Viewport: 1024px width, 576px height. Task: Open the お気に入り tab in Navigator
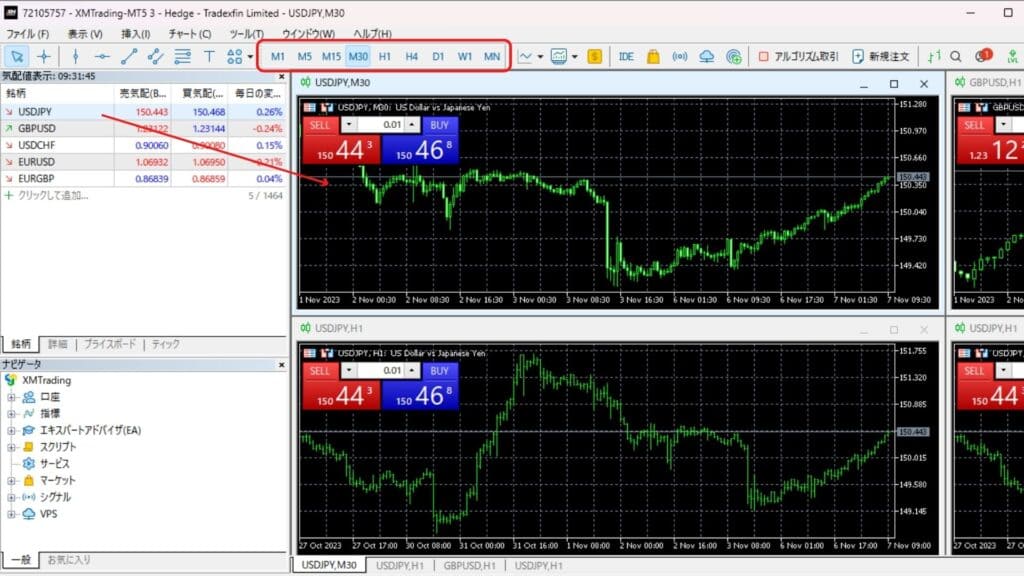(x=69, y=560)
